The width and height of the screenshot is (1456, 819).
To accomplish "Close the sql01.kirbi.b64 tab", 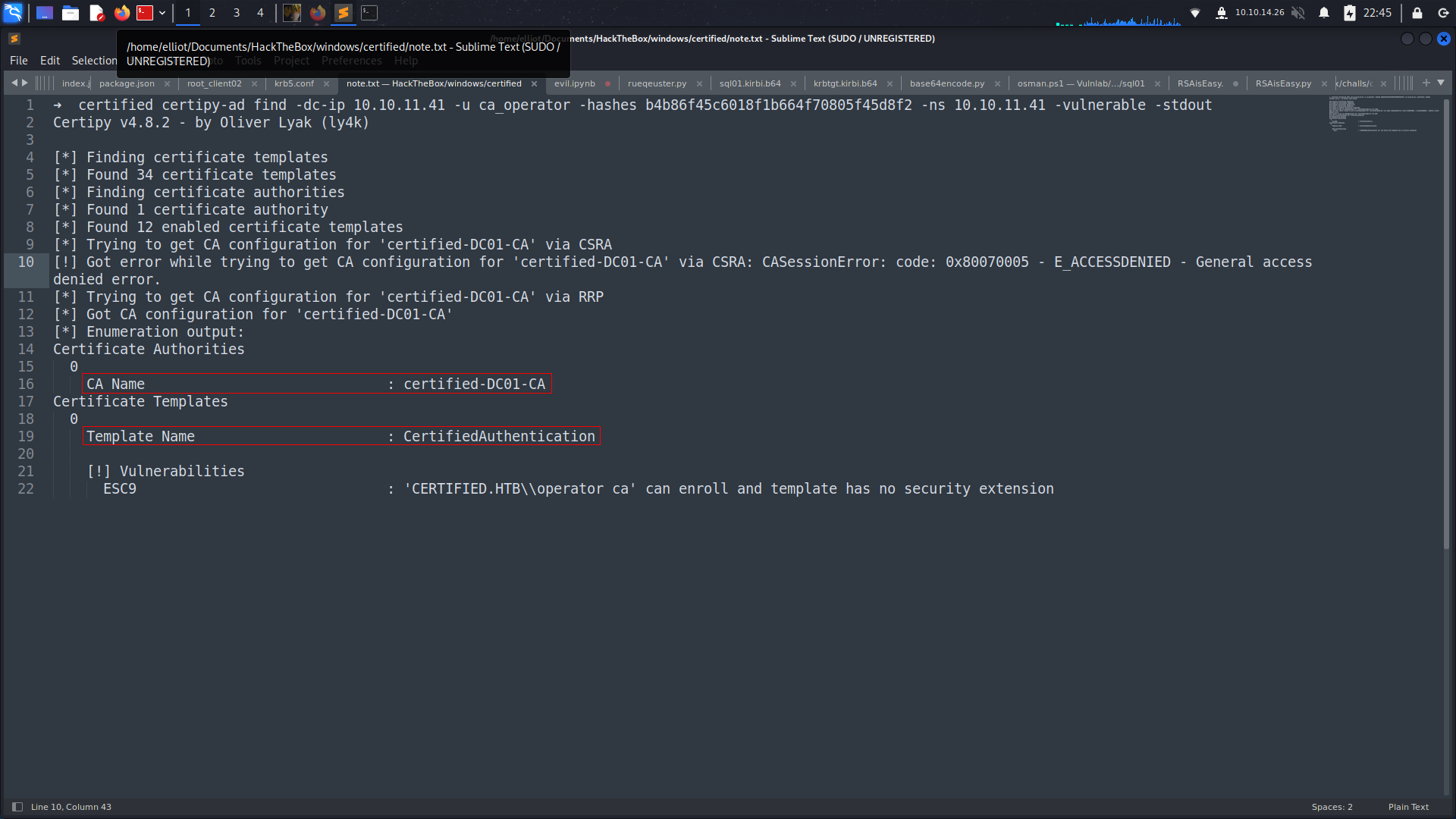I will 793,83.
